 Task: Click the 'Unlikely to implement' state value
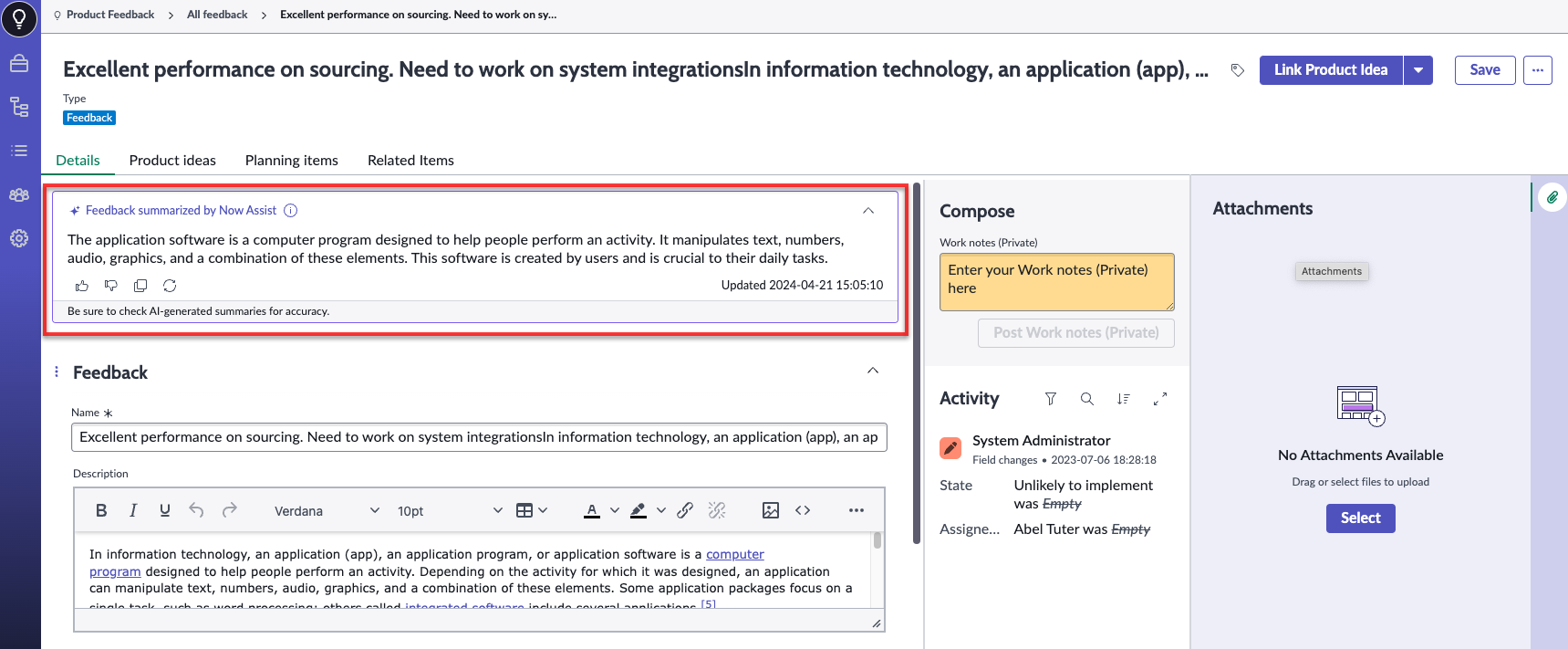tap(1084, 486)
